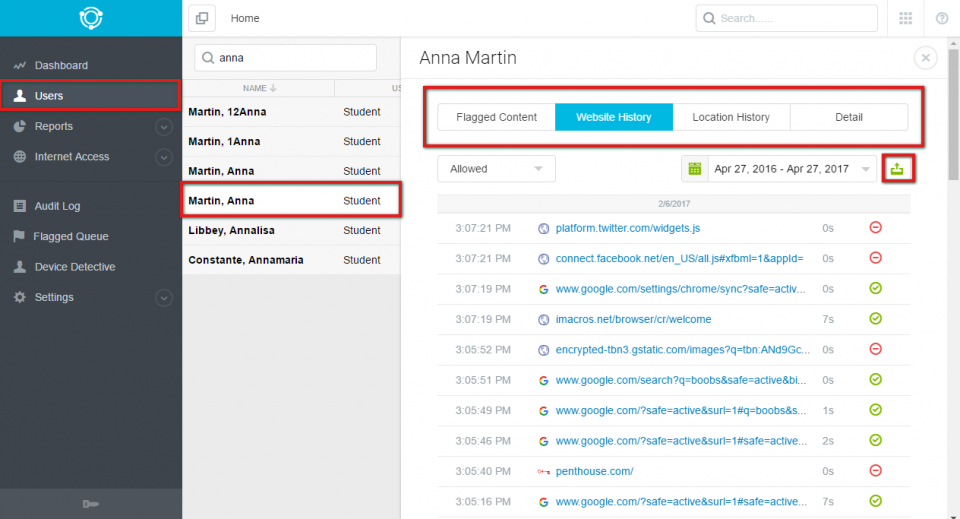Select user Constante, Annamaria

point(291,260)
